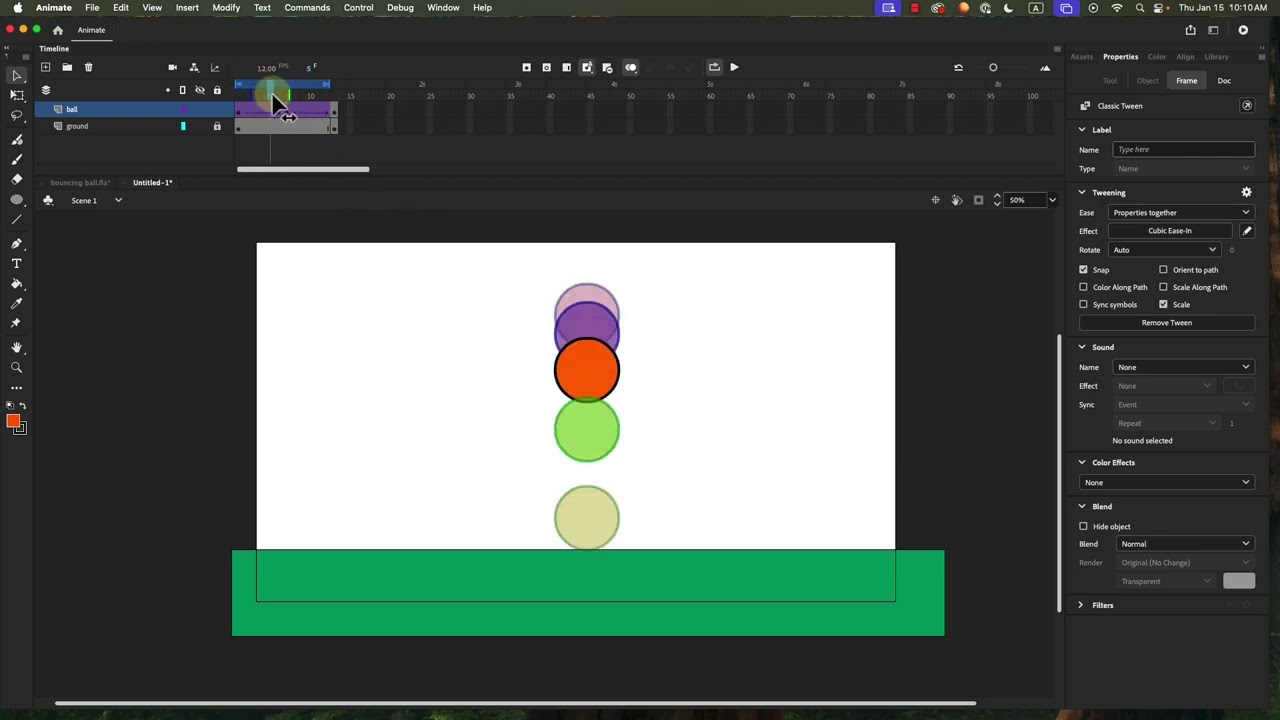
Task: Select the Eyedropper tool
Action: pyautogui.click(x=17, y=303)
